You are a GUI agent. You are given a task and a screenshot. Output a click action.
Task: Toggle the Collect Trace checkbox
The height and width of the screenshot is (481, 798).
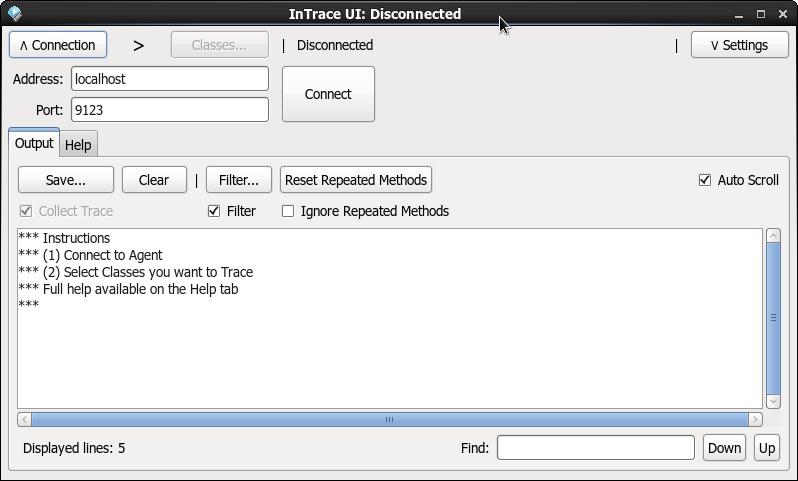[x=26, y=211]
